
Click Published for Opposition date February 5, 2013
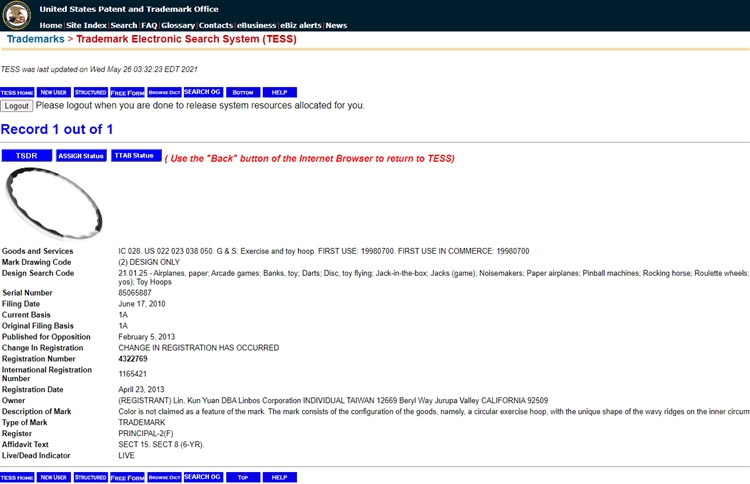pyautogui.click(x=146, y=337)
